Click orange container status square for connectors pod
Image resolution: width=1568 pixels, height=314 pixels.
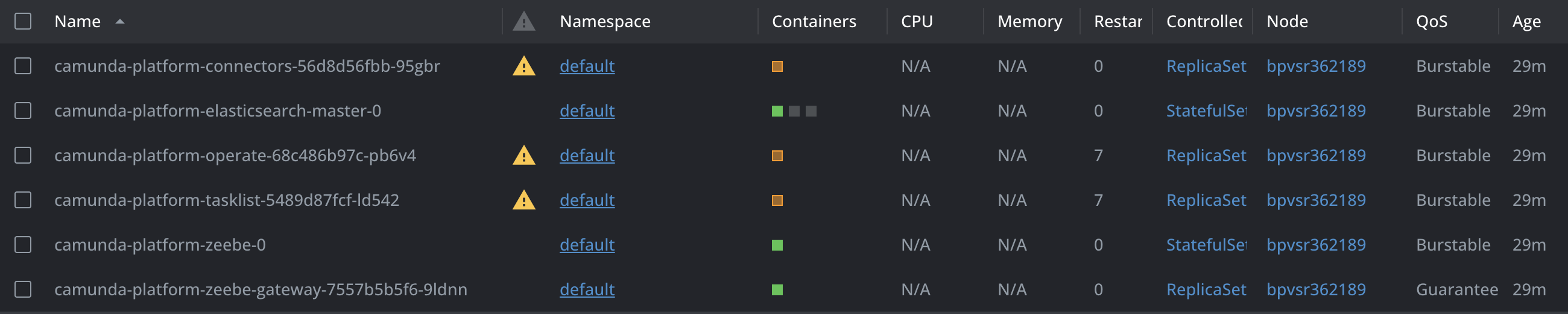click(x=777, y=66)
